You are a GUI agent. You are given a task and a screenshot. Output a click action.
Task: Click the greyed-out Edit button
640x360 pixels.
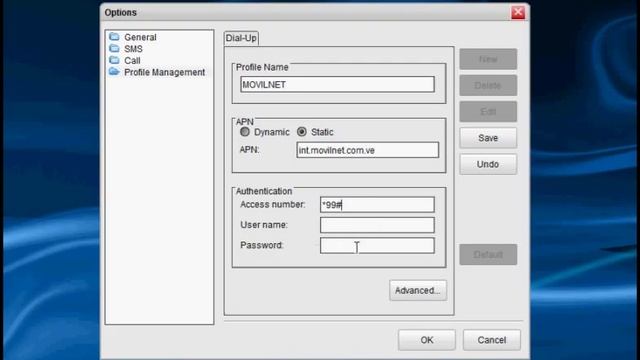click(488, 111)
